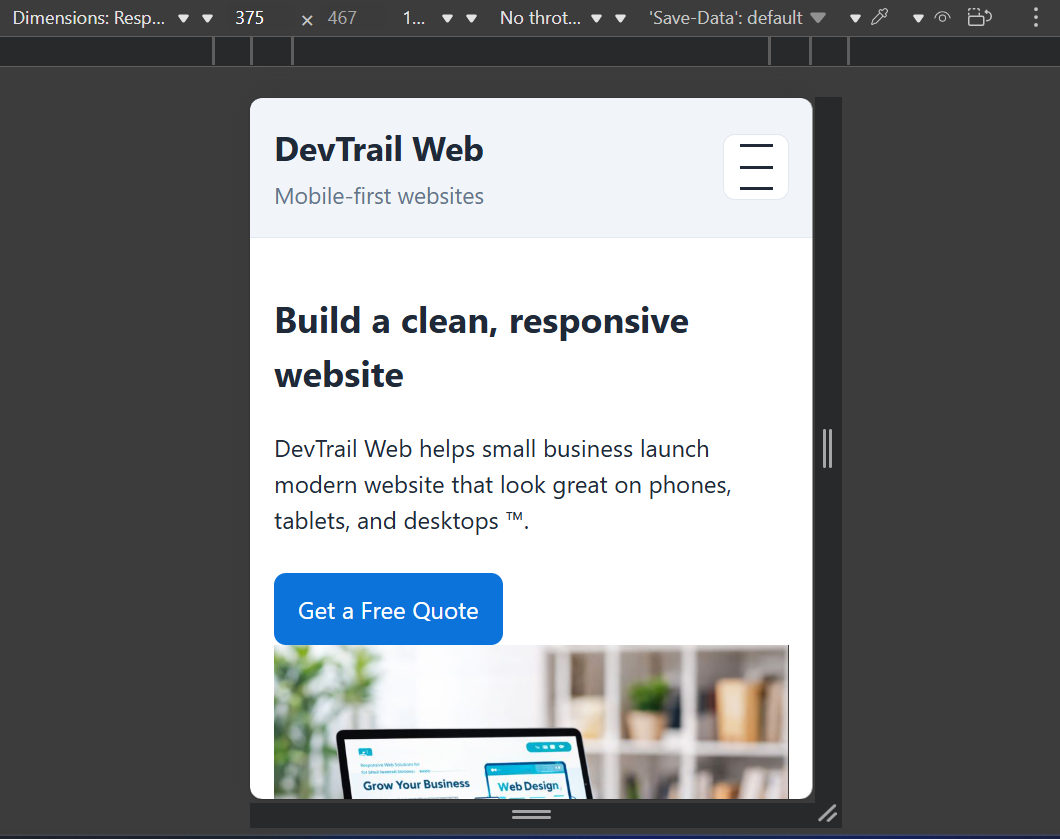Open the three-dot more options menu
The width and height of the screenshot is (1060, 839).
(1035, 18)
